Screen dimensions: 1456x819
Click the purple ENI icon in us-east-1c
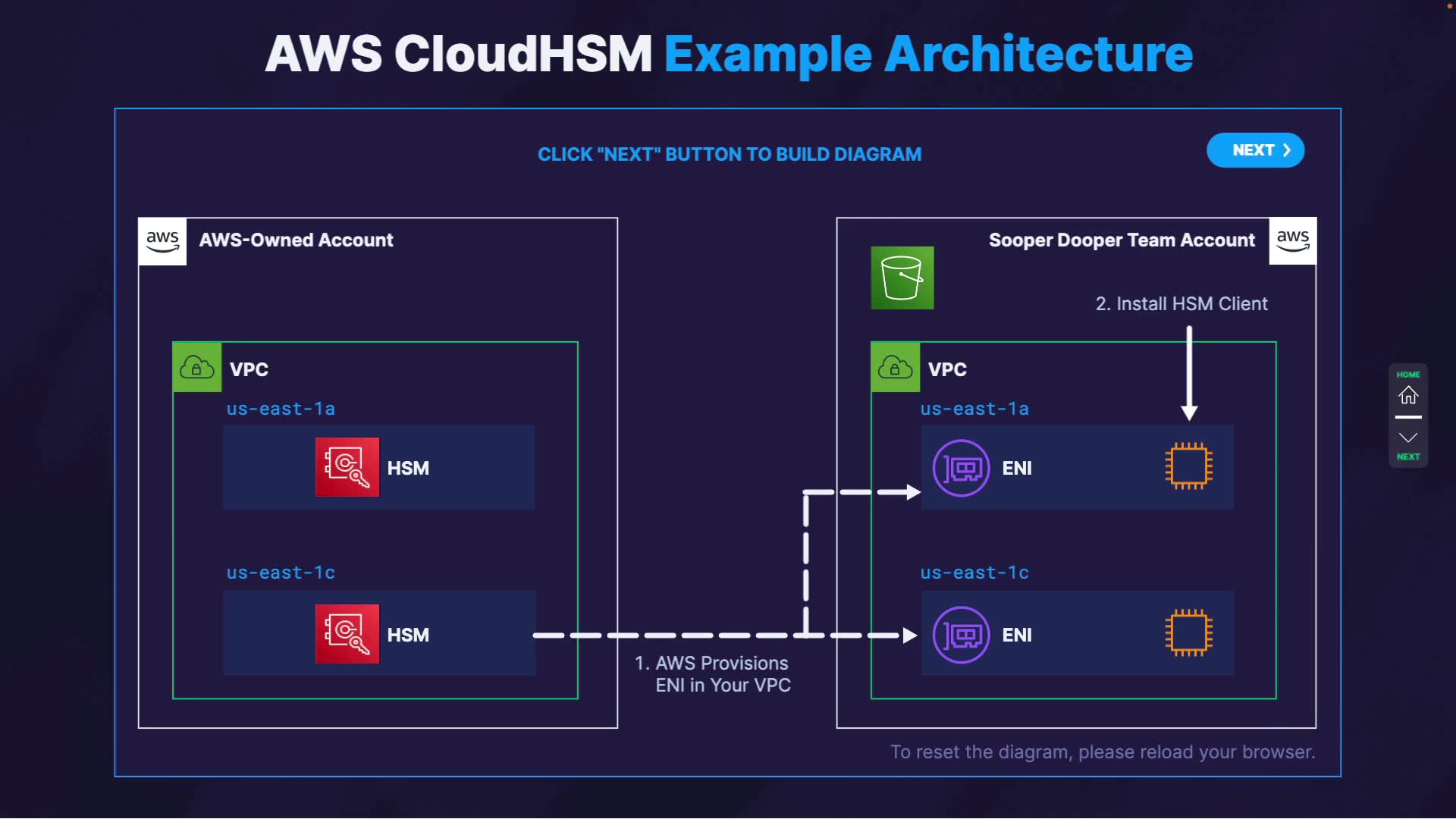click(961, 635)
